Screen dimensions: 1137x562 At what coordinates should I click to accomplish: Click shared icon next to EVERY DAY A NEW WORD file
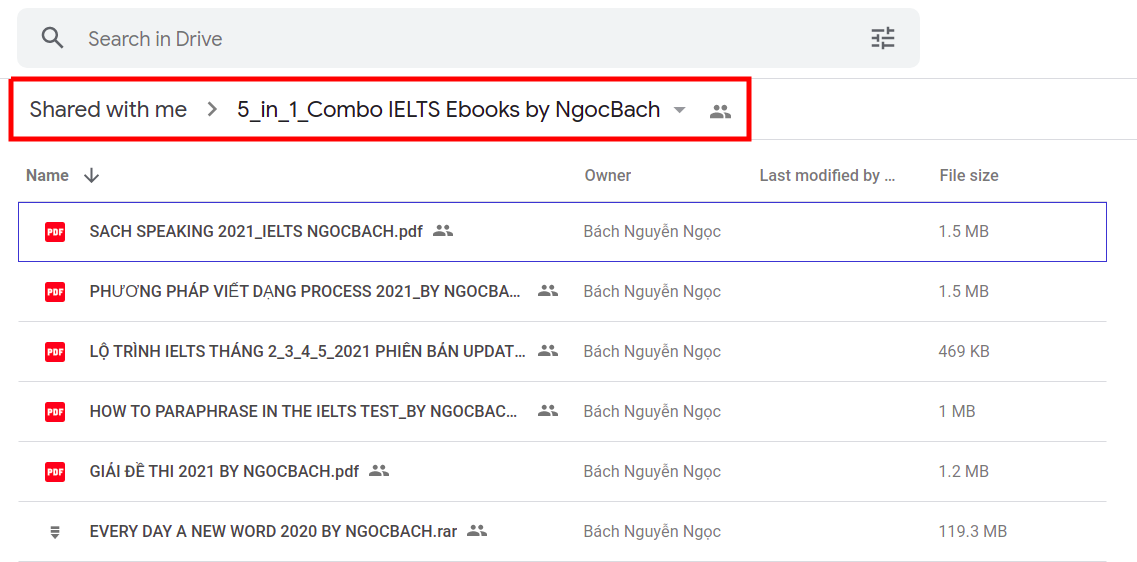[x=477, y=531]
